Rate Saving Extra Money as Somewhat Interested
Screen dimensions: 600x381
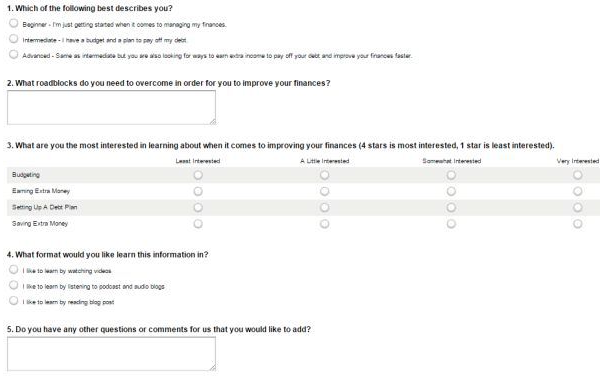(x=451, y=224)
